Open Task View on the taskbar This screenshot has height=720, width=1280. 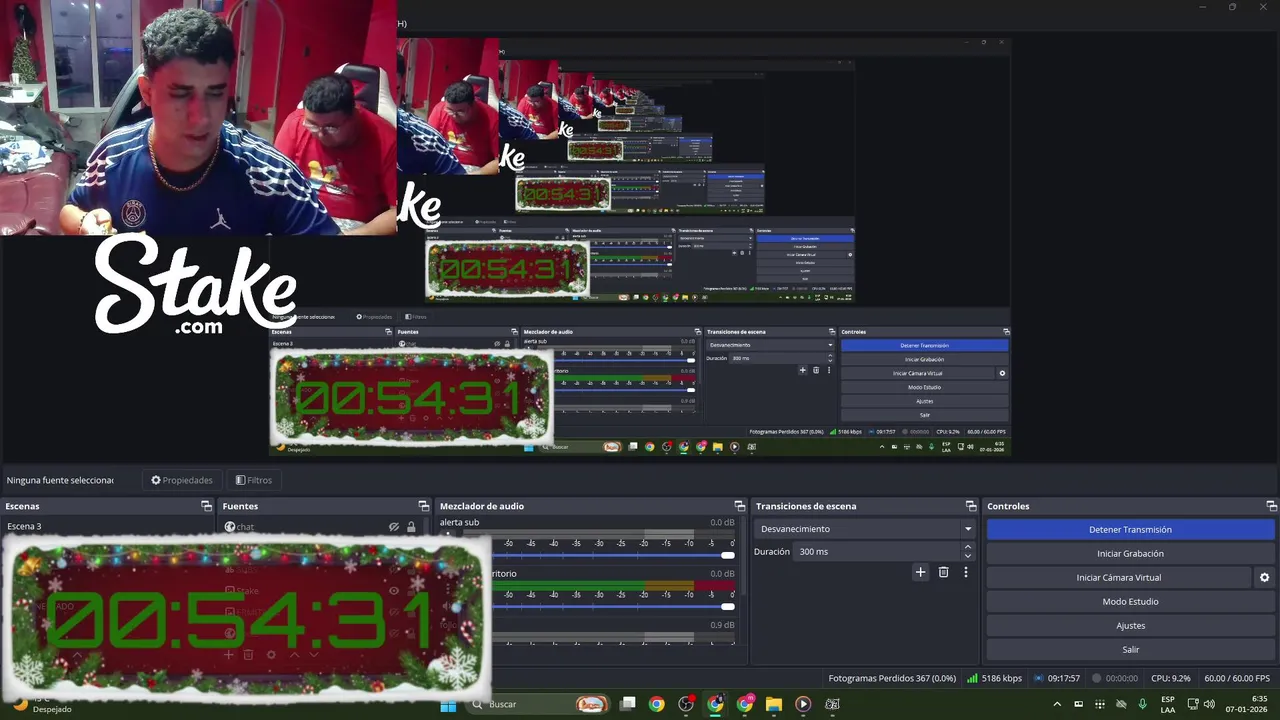pyautogui.click(x=627, y=704)
